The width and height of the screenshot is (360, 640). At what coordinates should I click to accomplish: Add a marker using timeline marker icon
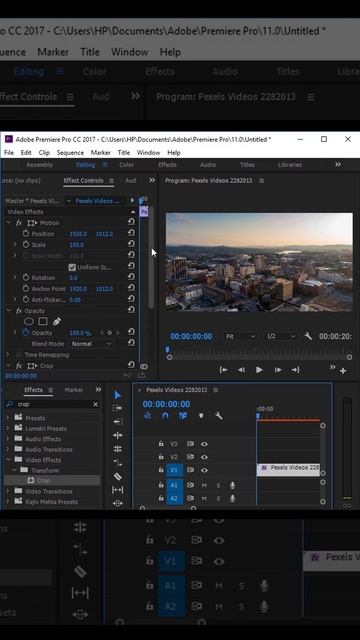click(x=201, y=416)
